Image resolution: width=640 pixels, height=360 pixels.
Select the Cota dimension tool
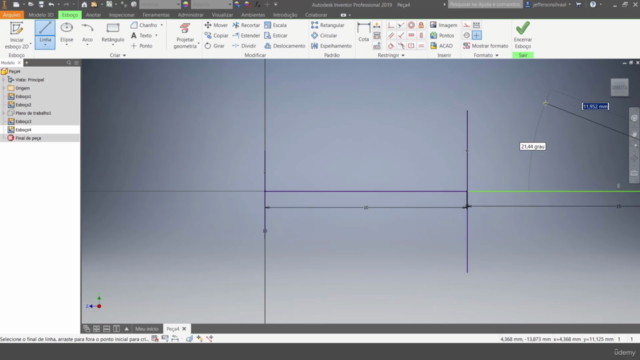tap(363, 32)
